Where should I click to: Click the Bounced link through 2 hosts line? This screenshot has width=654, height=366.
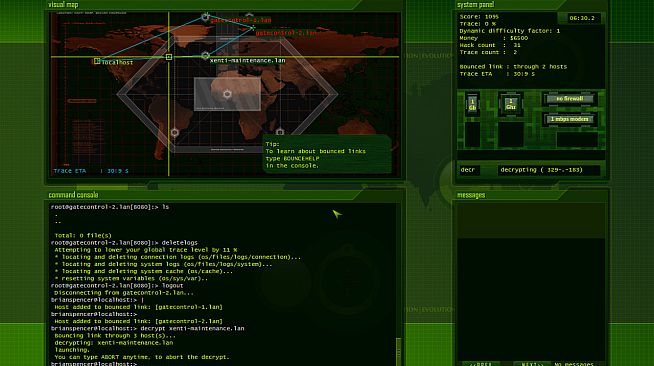513,66
